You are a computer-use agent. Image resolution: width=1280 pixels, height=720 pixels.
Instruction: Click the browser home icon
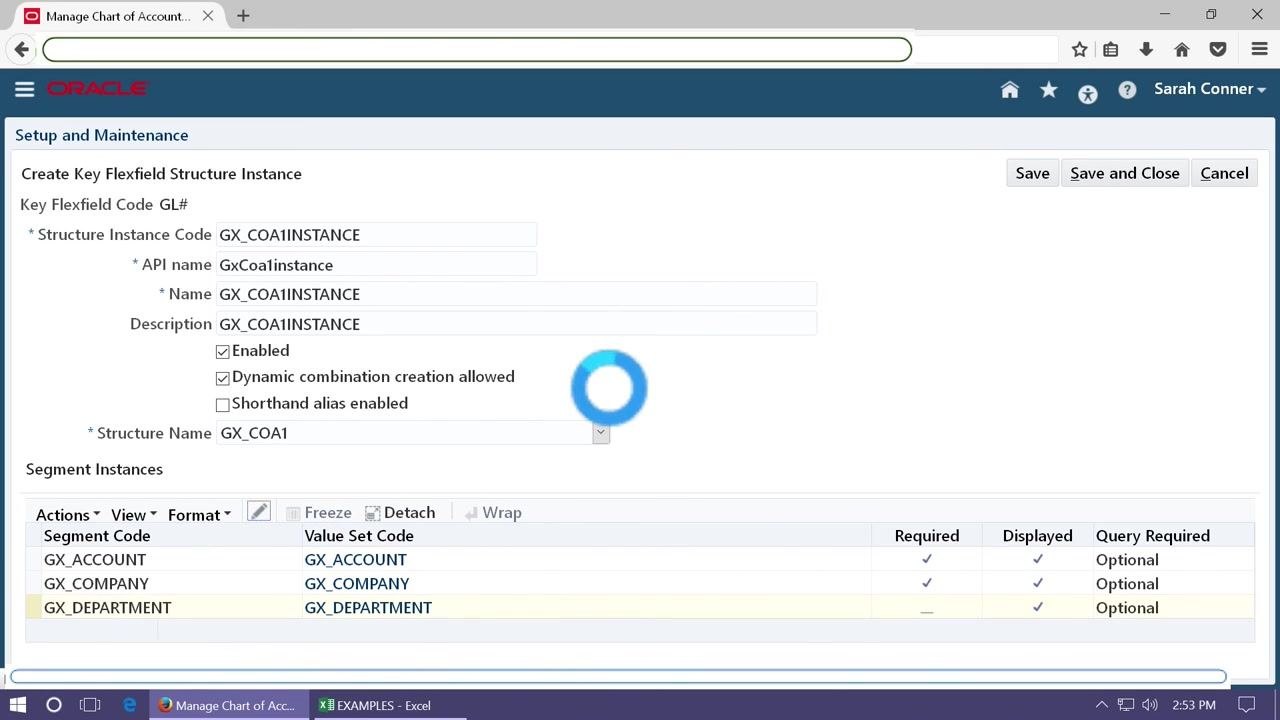pyautogui.click(x=1182, y=49)
